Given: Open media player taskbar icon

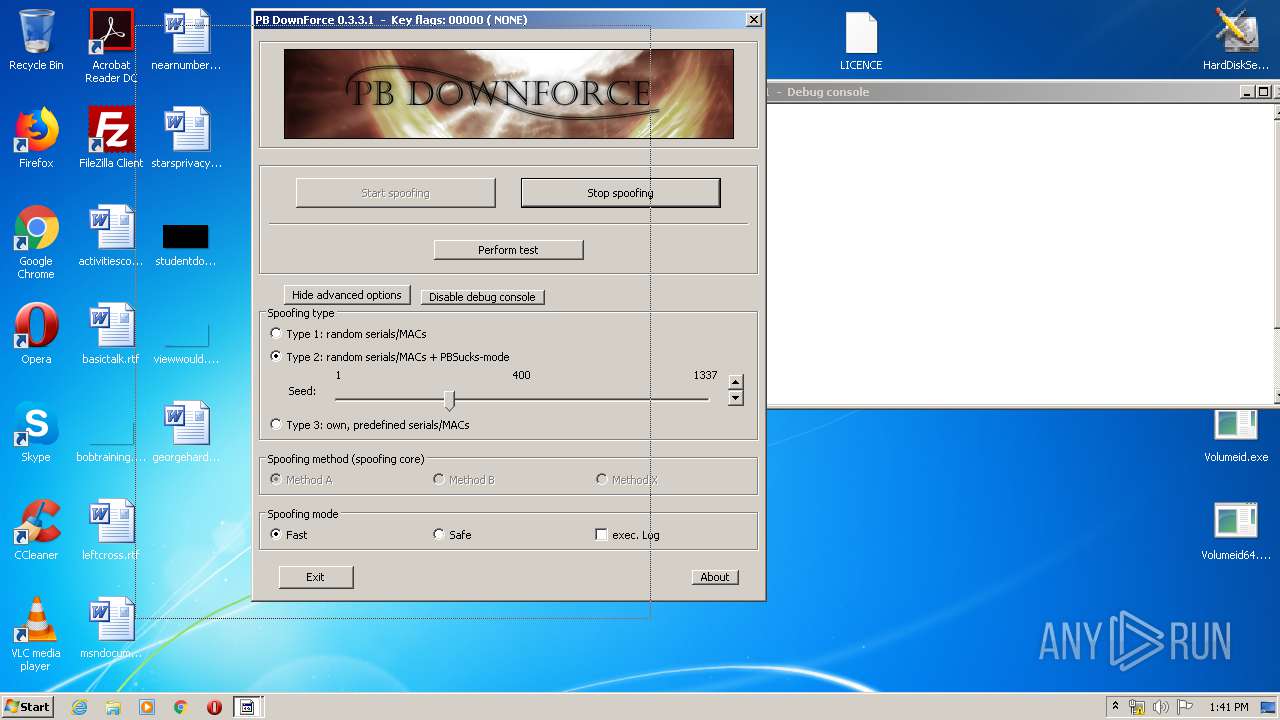Looking at the screenshot, I should click(147, 707).
